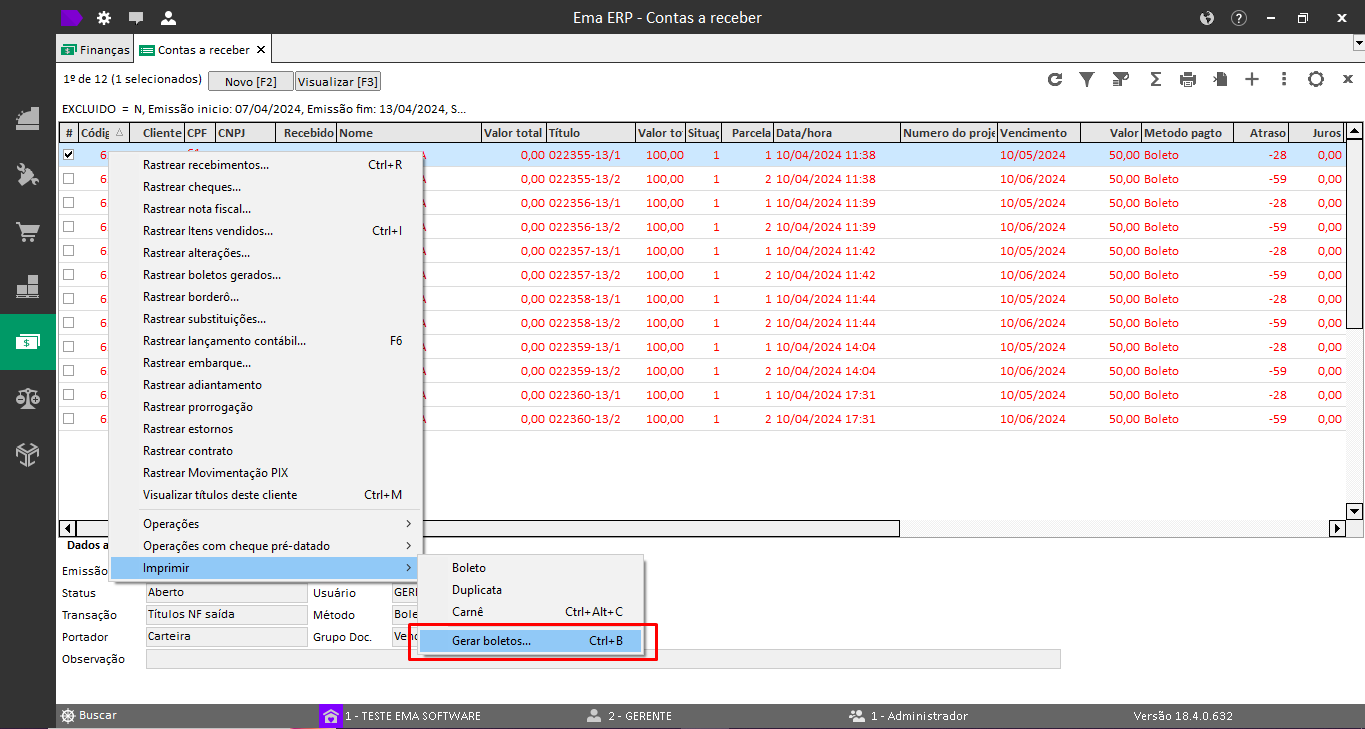Open the user profile icon

(168, 18)
